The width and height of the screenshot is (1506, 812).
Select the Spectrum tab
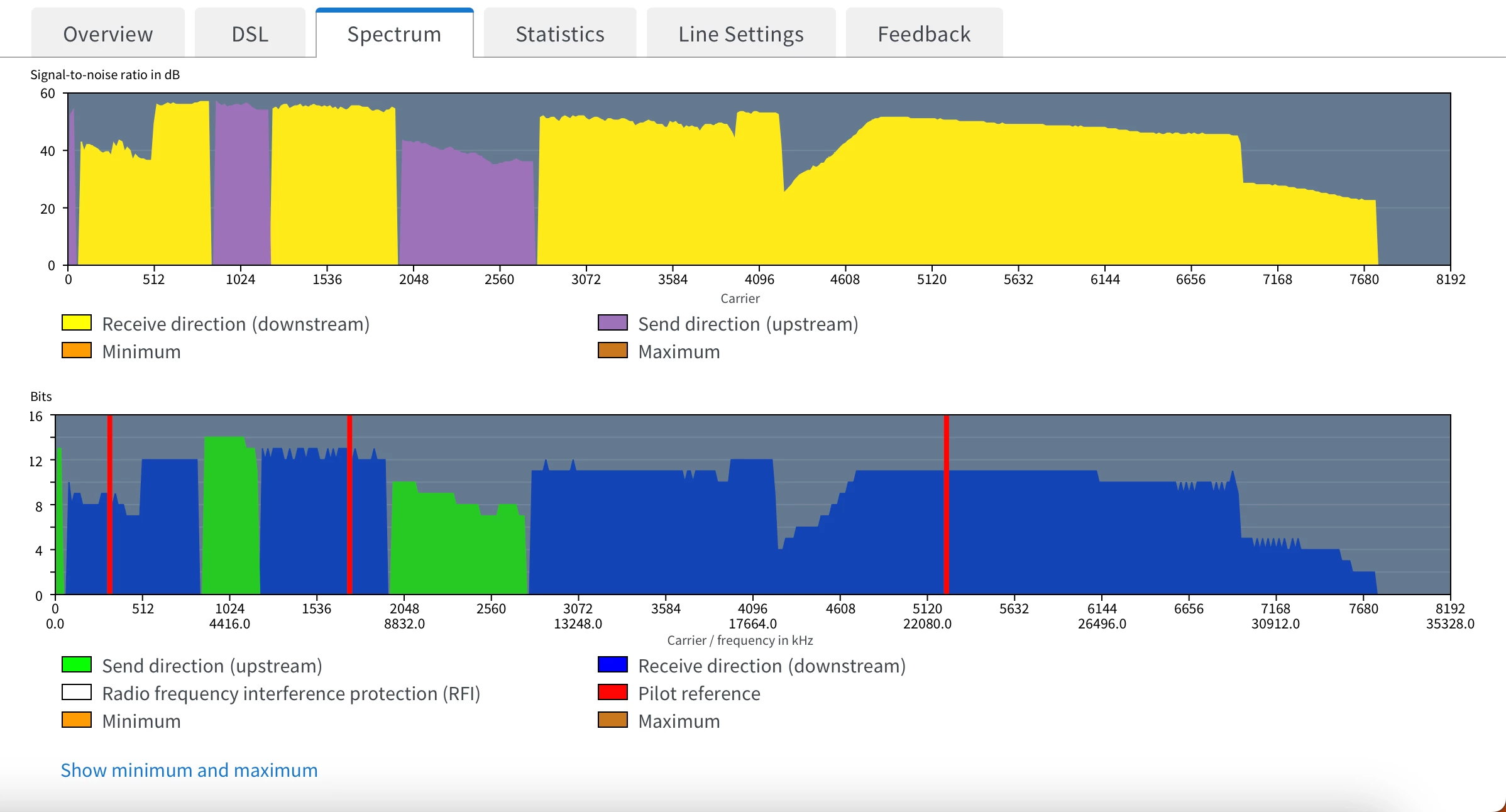[x=394, y=34]
